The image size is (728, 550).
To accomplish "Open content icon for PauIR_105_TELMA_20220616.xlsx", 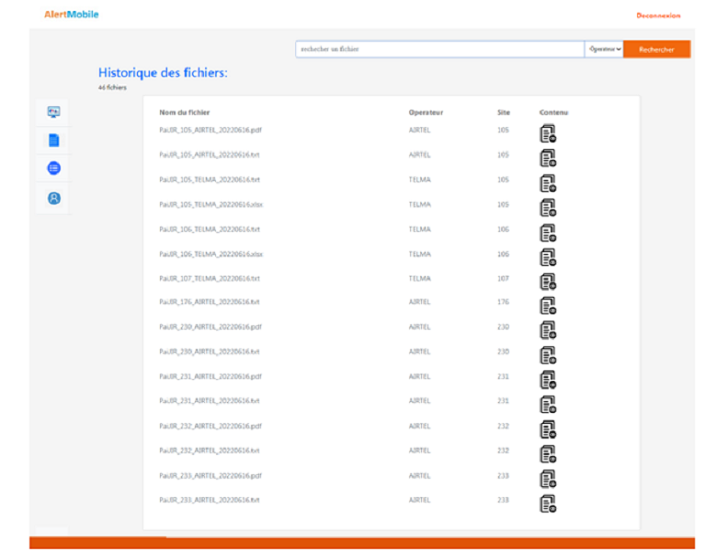I will pyautogui.click(x=547, y=208).
